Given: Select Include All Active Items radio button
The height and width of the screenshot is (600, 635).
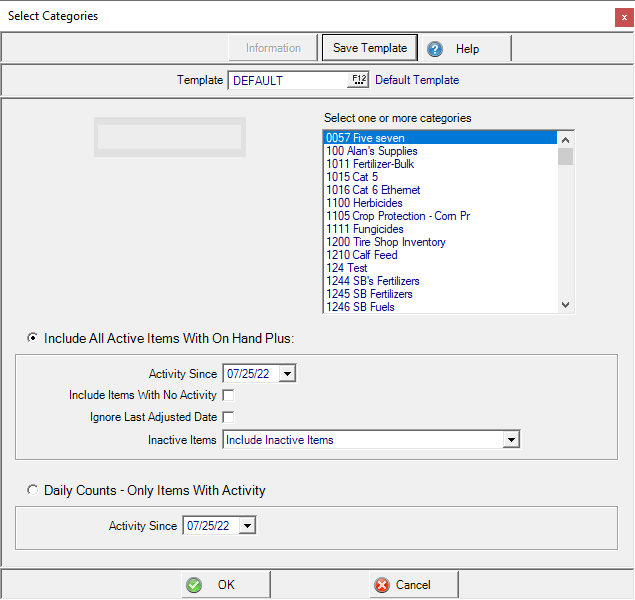Looking at the screenshot, I should (x=33, y=339).
